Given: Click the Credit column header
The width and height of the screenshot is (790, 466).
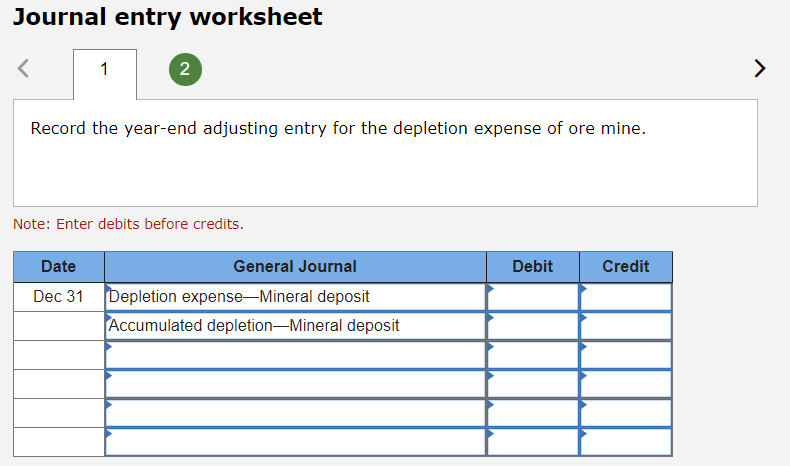Looking at the screenshot, I should [626, 267].
